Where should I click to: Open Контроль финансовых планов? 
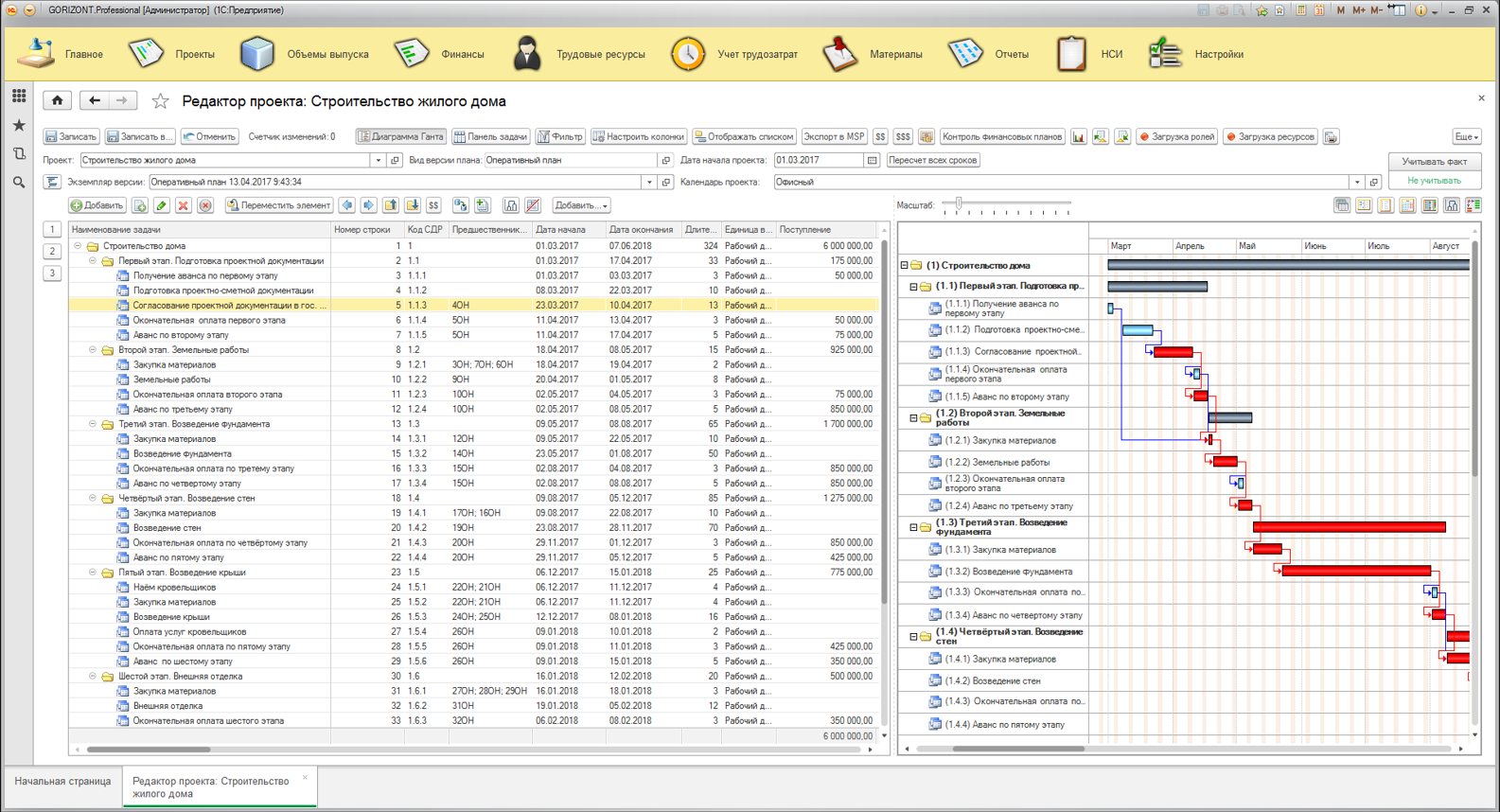(x=1002, y=136)
